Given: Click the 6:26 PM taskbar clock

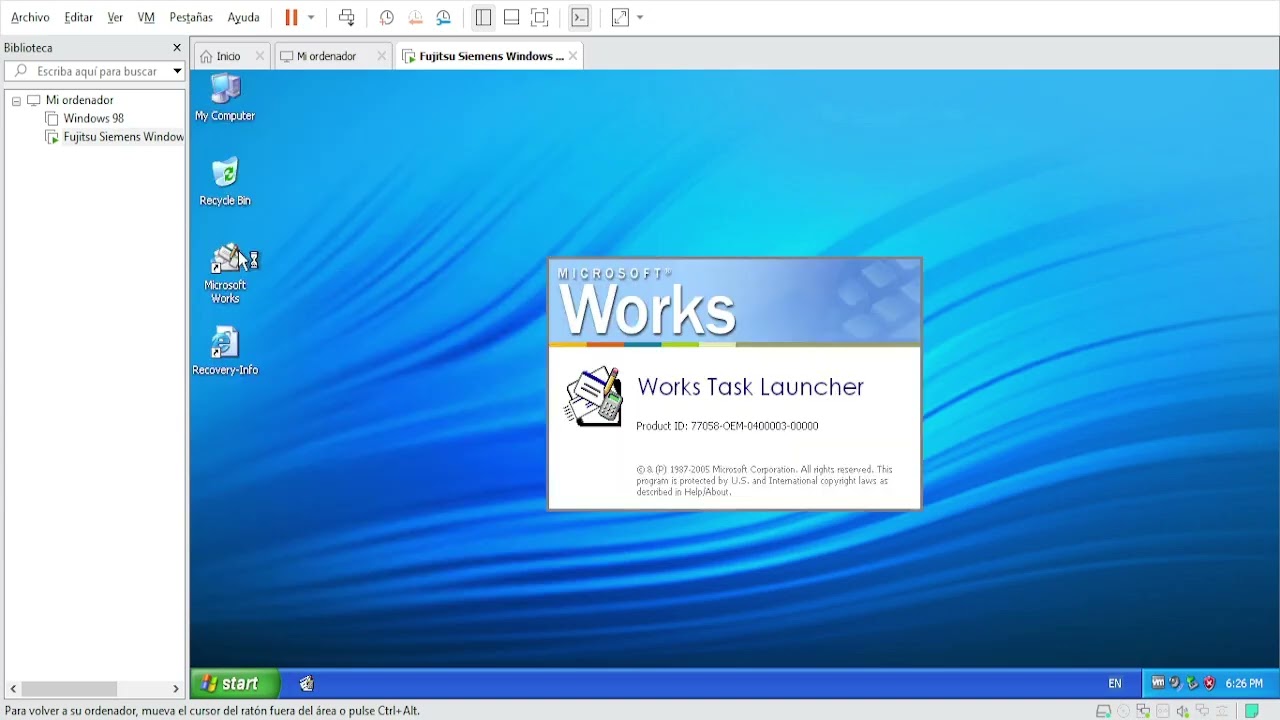Looking at the screenshot, I should pyautogui.click(x=1244, y=684).
